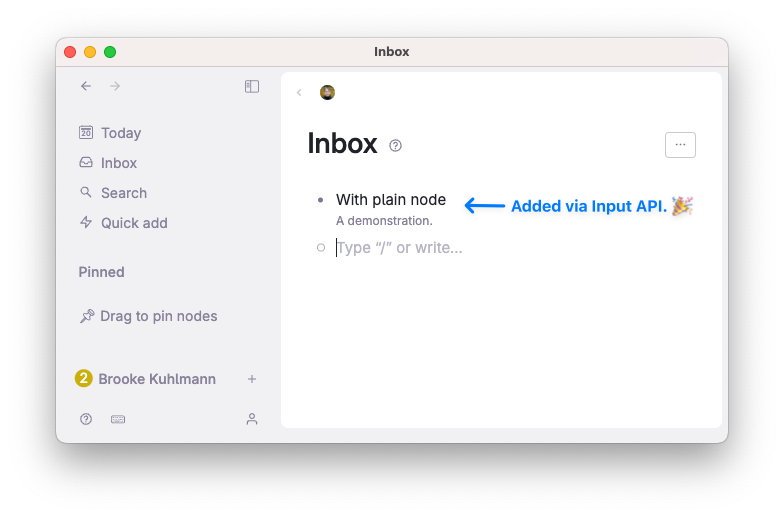
Task: Select Inbox in the sidebar
Action: 119,163
